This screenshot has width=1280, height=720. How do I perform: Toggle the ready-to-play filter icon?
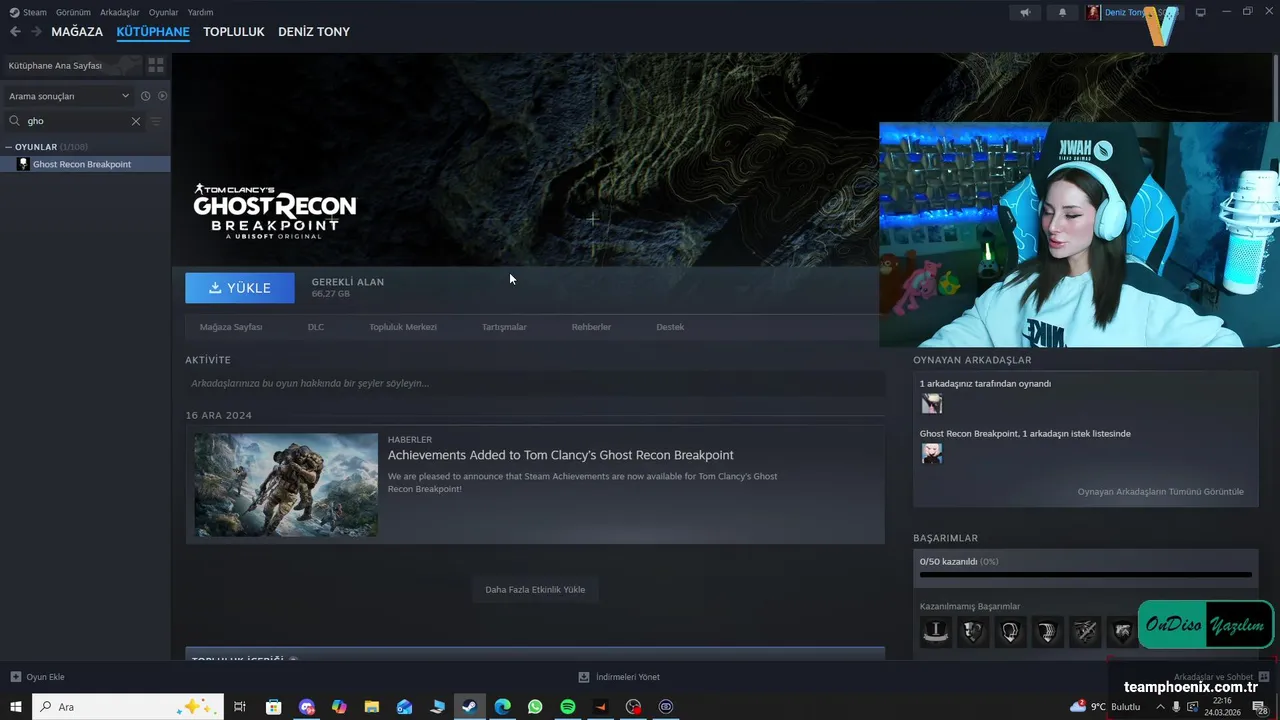click(x=162, y=96)
